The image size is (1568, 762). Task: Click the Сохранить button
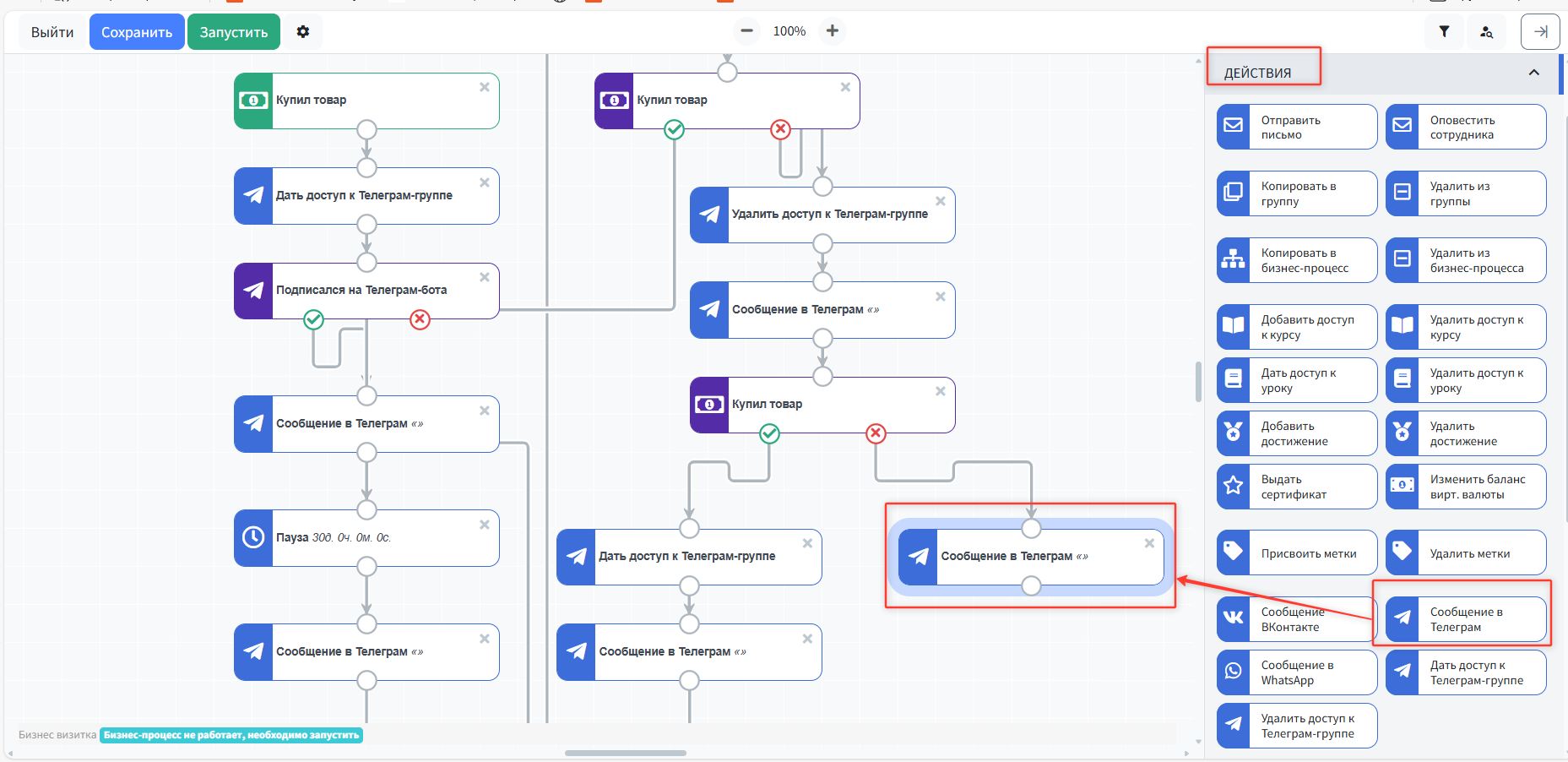137,32
